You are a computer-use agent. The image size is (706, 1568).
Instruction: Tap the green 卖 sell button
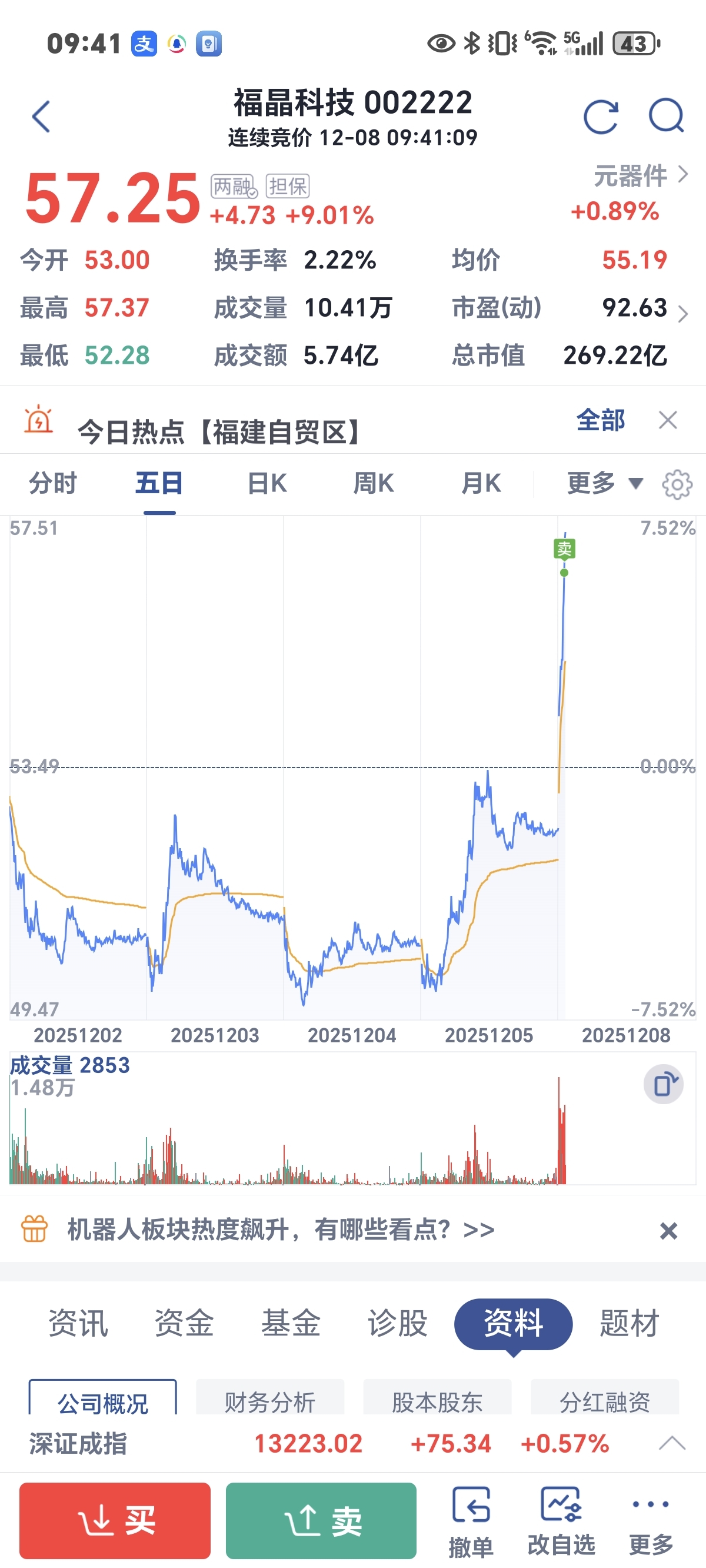point(321,1520)
